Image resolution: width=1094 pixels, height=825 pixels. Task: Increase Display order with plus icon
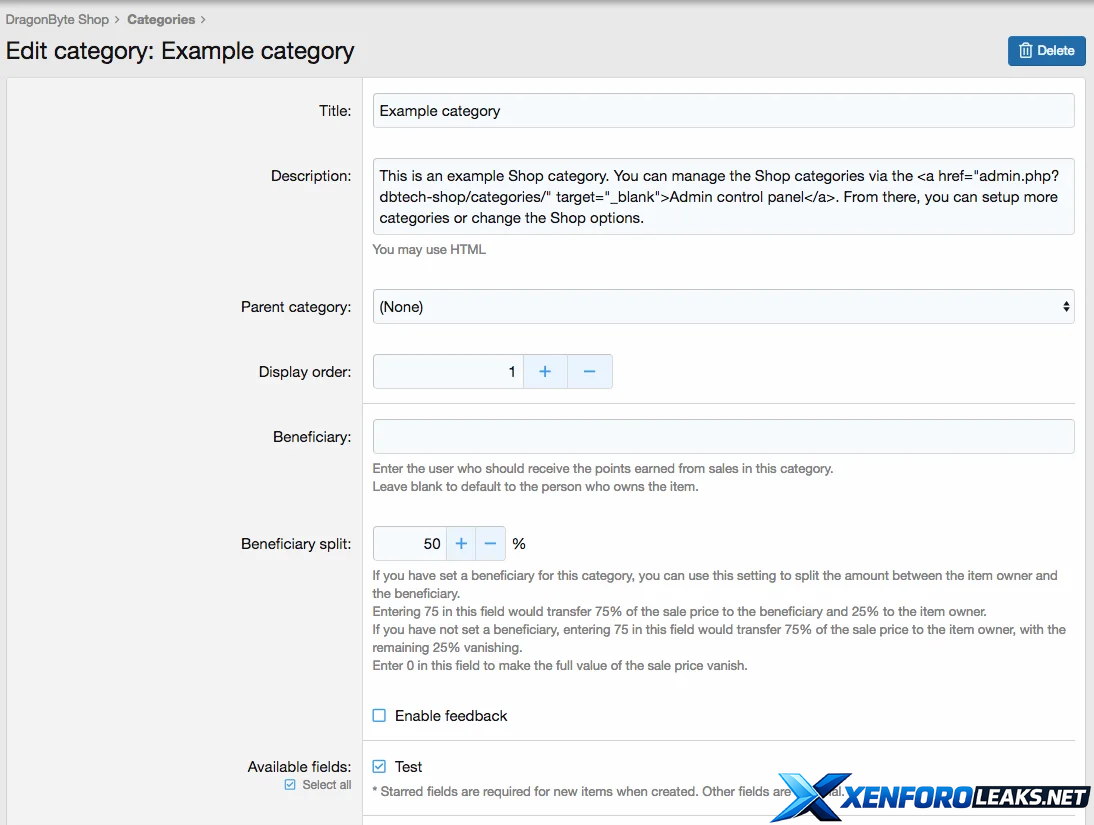[545, 372]
